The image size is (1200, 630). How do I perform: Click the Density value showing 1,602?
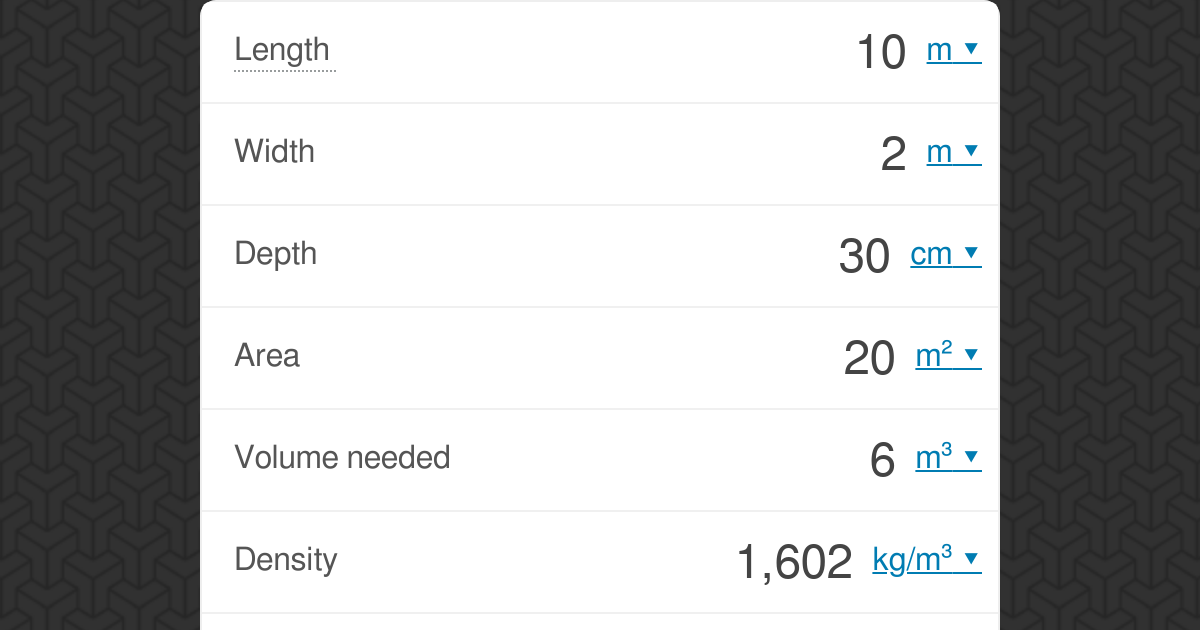click(794, 562)
